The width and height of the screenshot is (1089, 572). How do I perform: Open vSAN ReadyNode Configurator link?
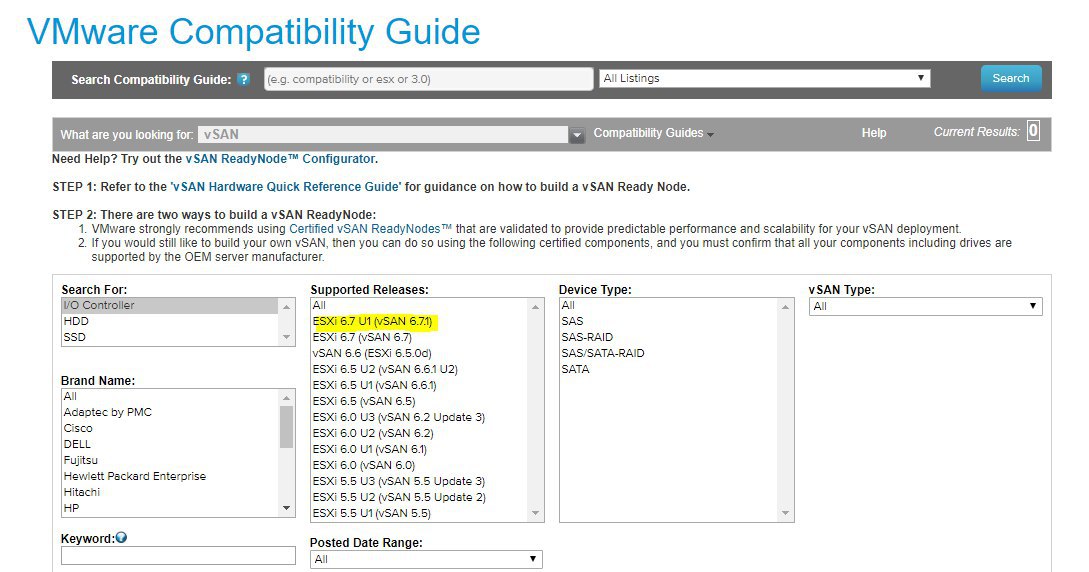pos(280,159)
